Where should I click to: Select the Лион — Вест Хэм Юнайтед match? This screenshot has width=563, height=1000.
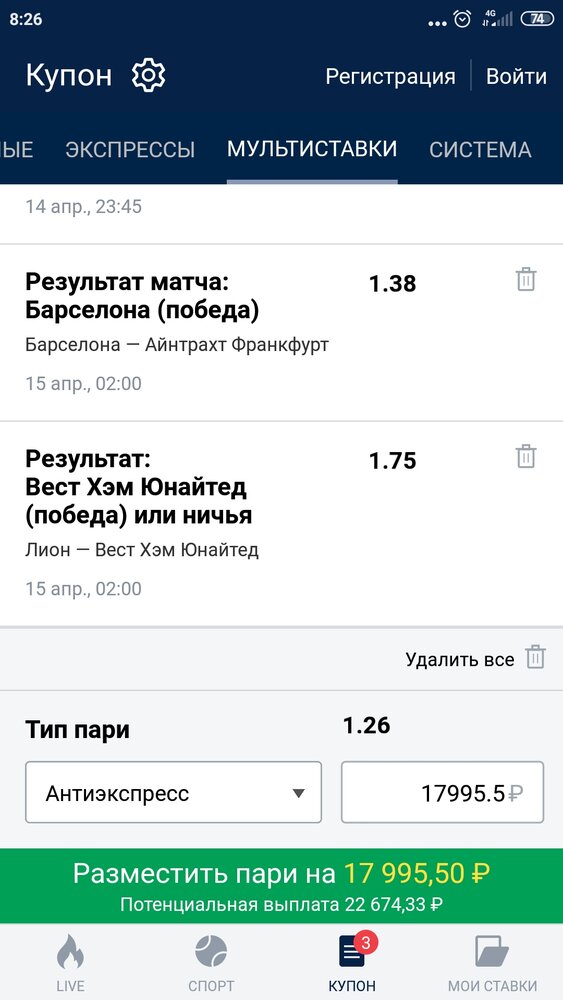[x=142, y=549]
